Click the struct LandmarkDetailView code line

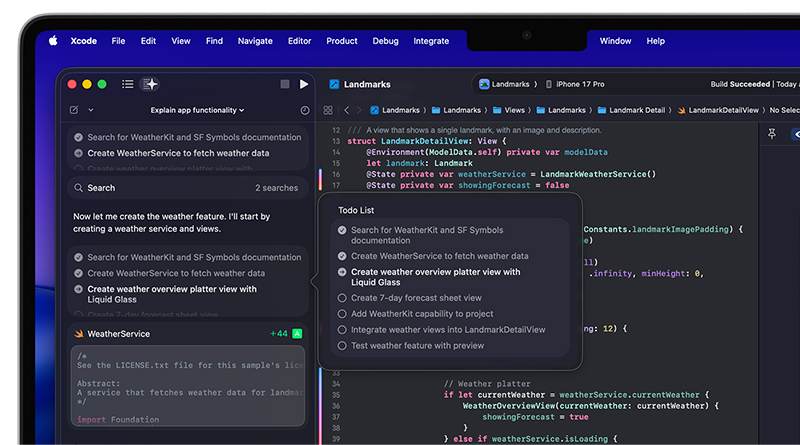coord(427,141)
